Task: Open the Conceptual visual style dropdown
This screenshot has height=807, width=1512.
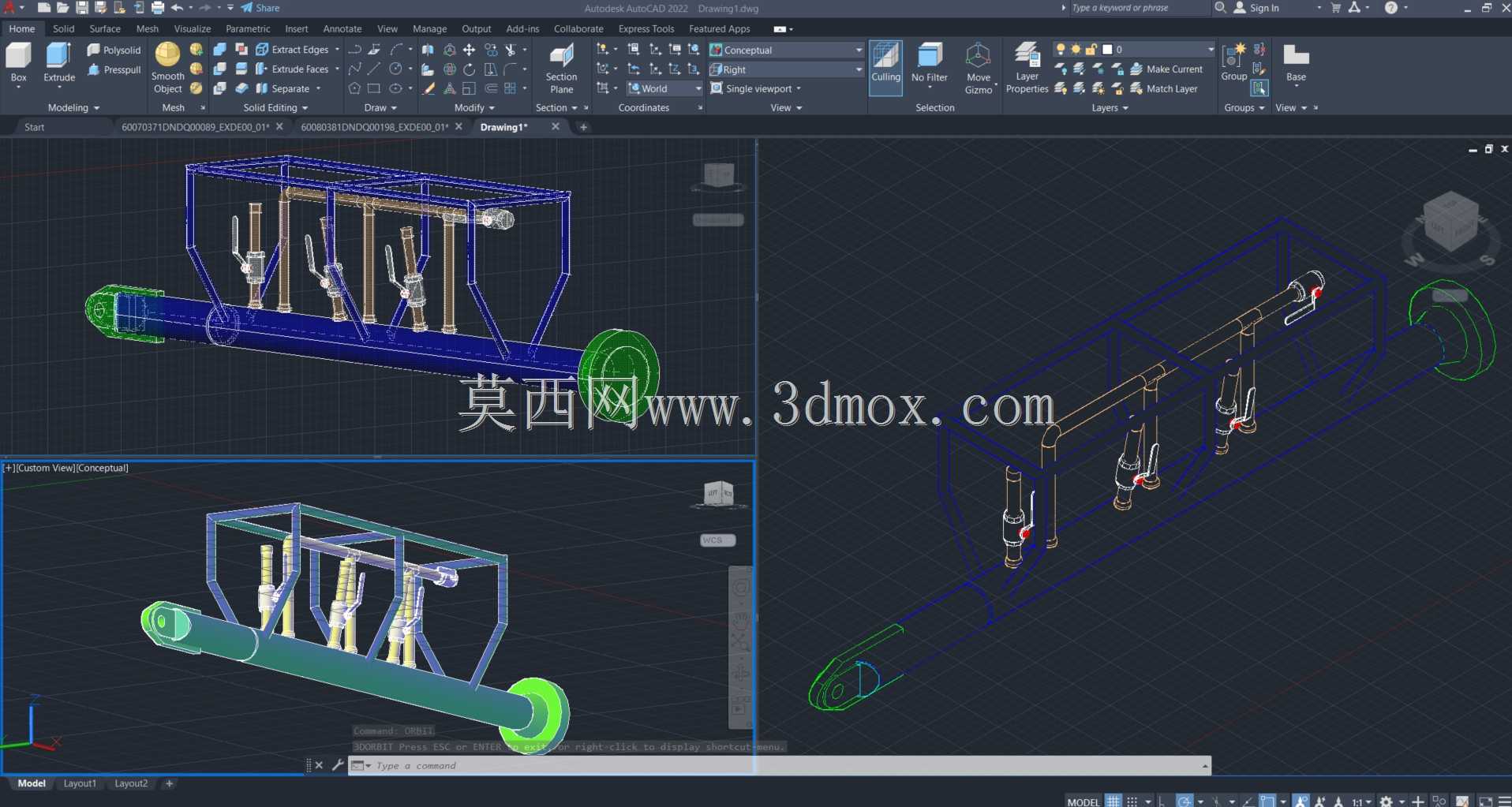Action: point(786,50)
